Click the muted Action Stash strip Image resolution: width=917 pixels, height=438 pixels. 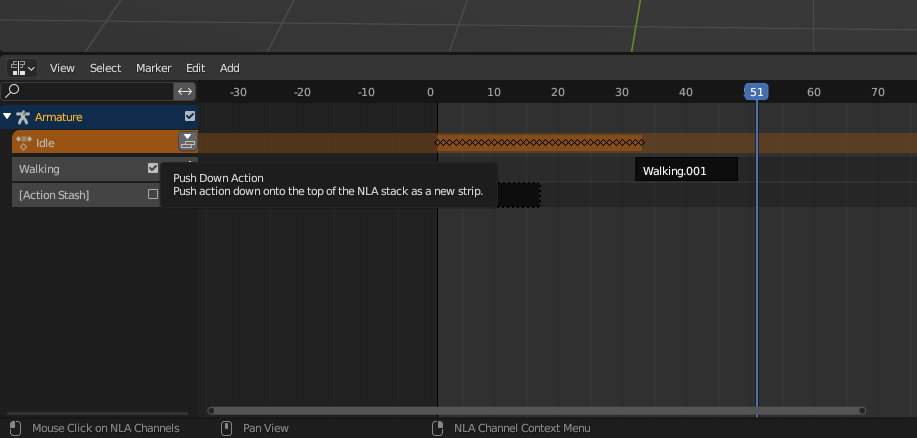coord(519,195)
